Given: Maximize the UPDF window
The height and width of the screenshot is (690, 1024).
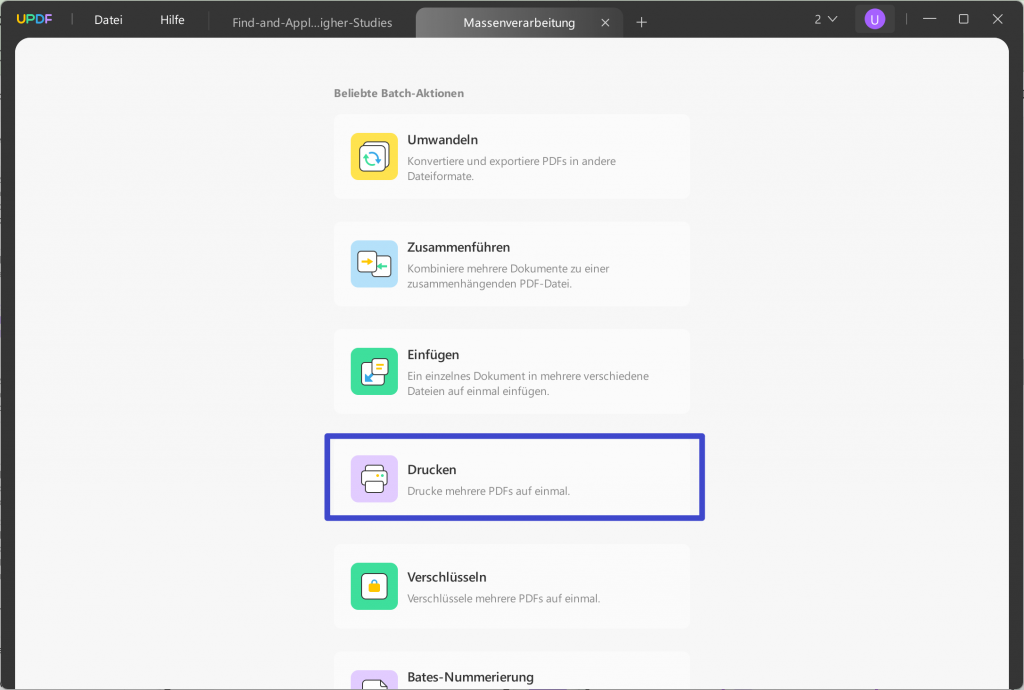Looking at the screenshot, I should 963,19.
